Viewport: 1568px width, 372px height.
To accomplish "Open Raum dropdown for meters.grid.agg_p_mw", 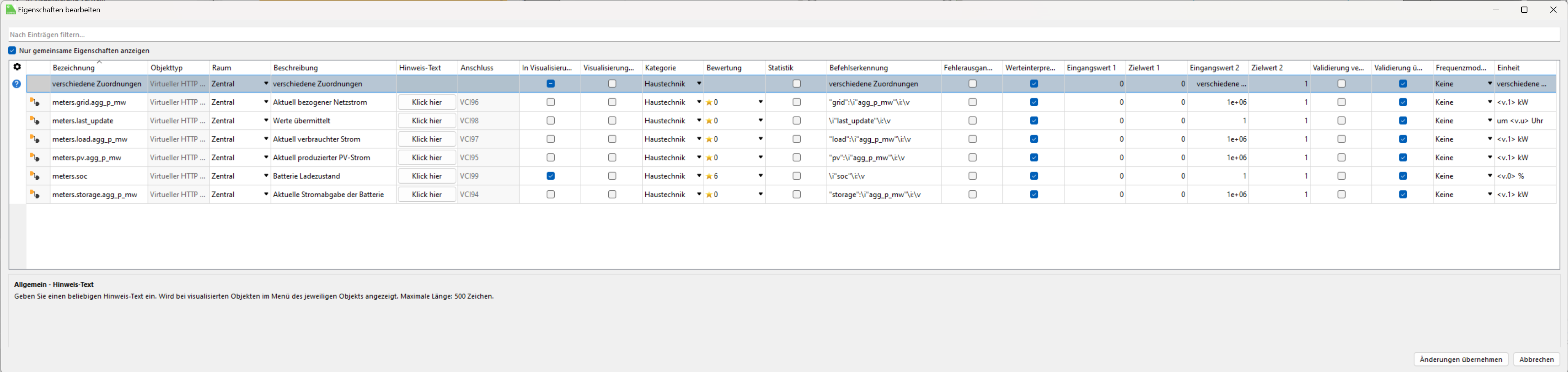I will [x=266, y=102].
